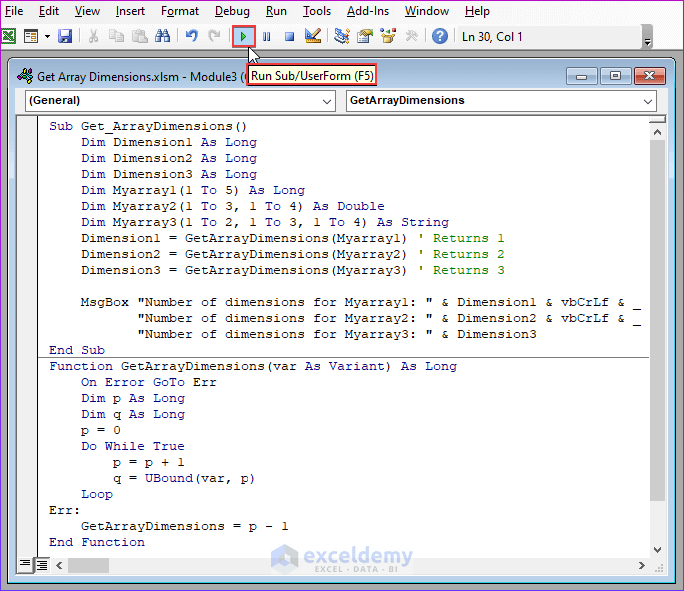Open the Add-Ins menu
The image size is (684, 591).
(368, 11)
